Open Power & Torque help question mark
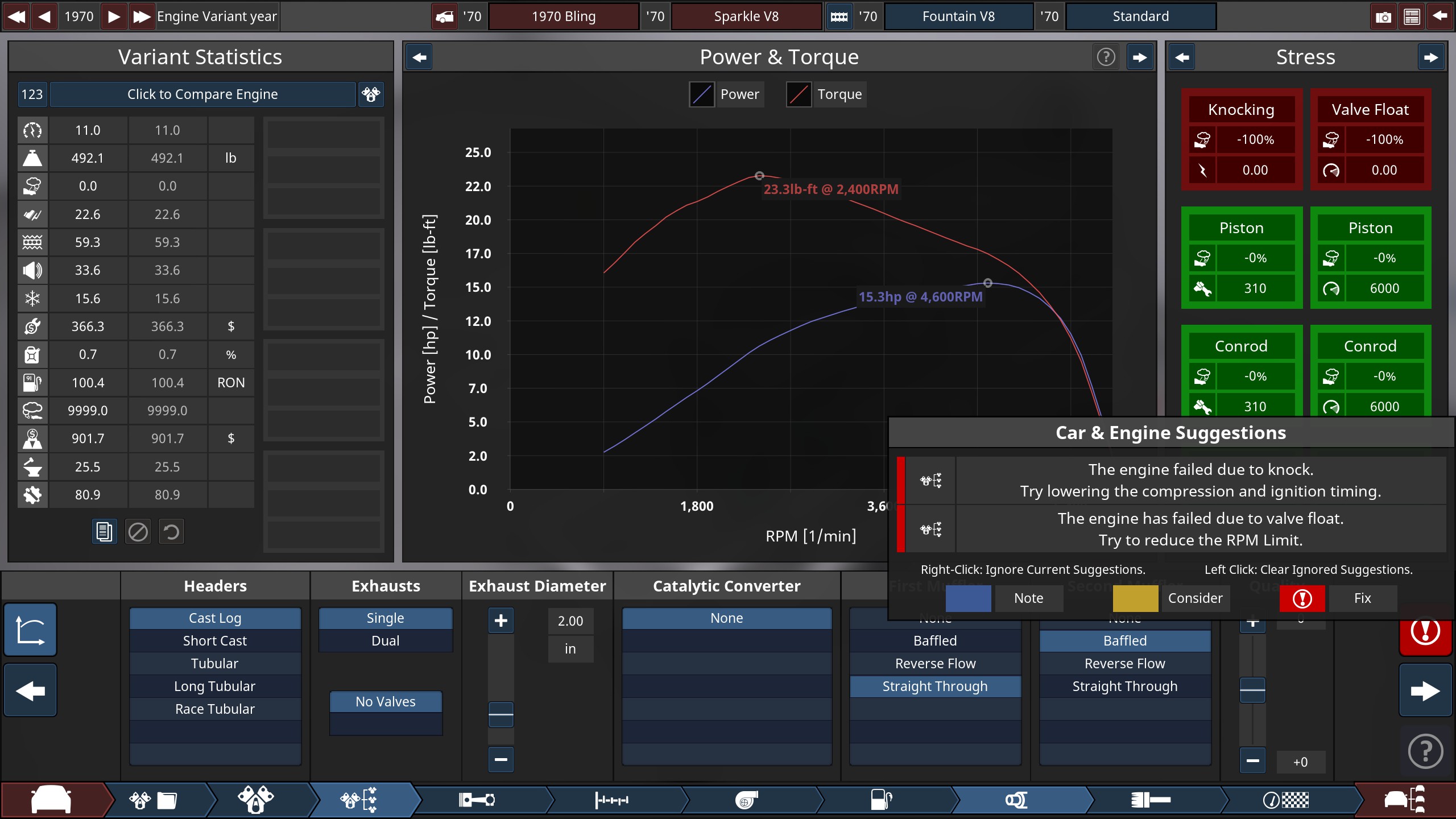Screen dimensions: 1456x819 [1106, 57]
